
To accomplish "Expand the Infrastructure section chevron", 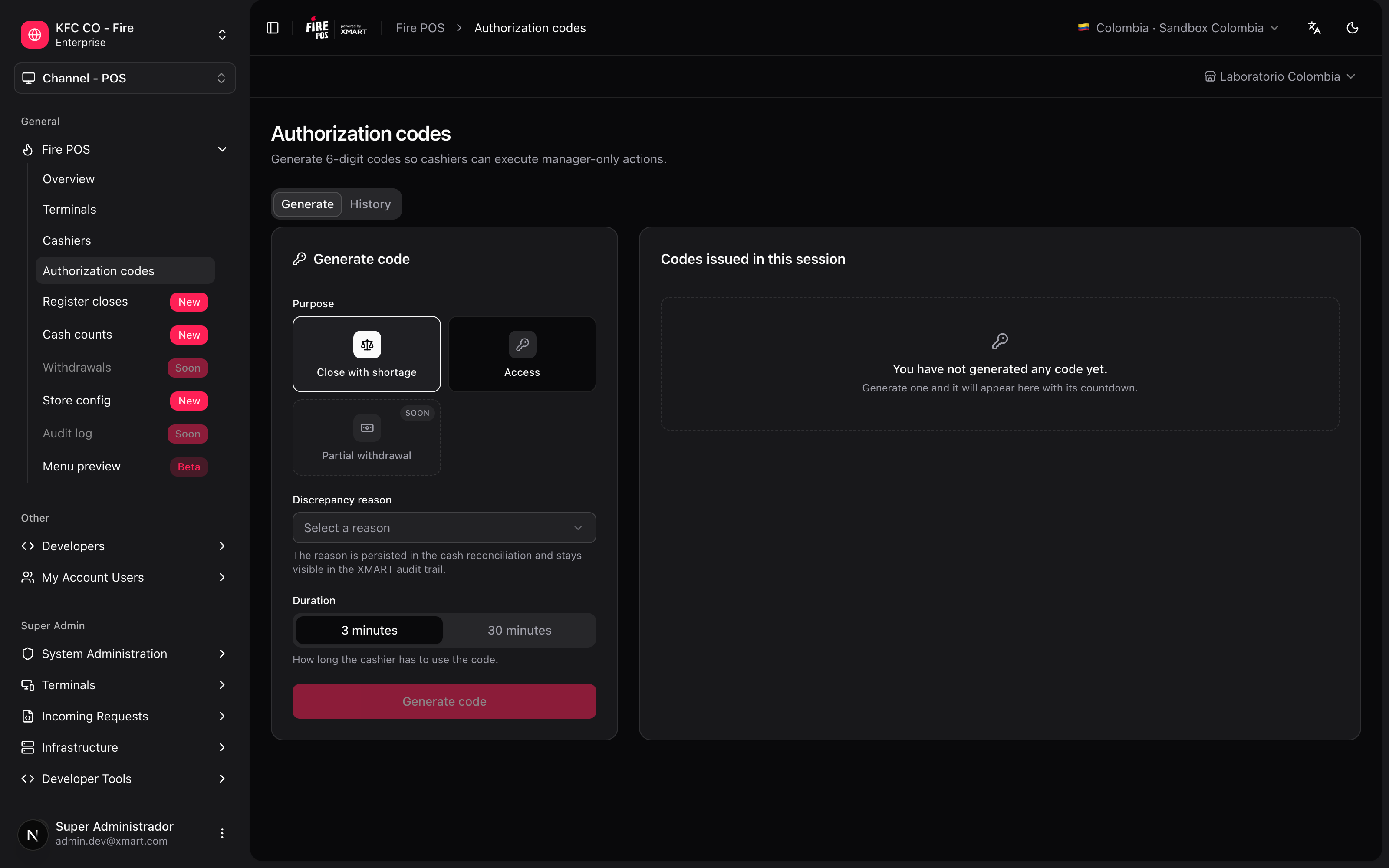I will point(222,747).
